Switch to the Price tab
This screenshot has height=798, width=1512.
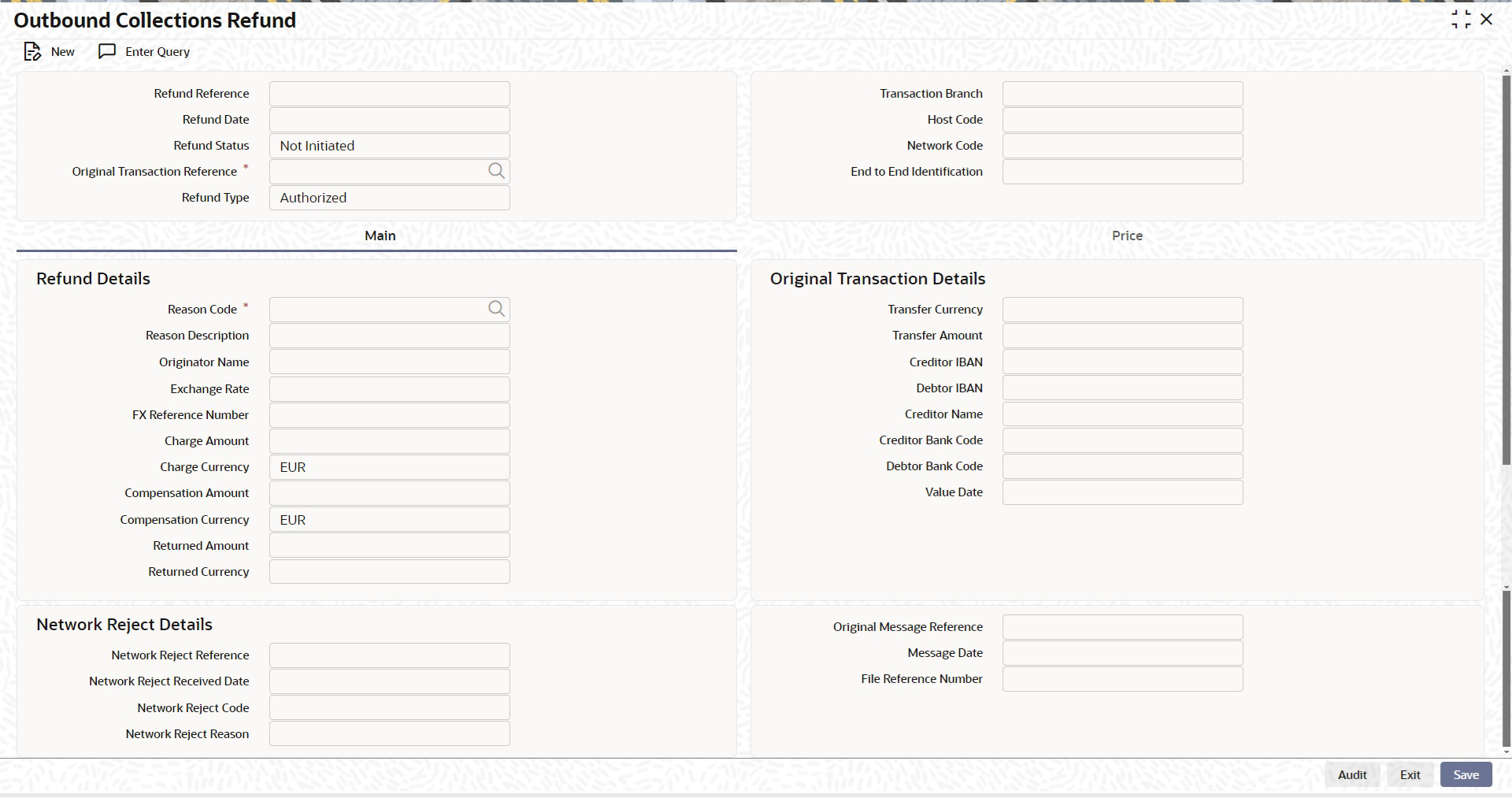1127,236
